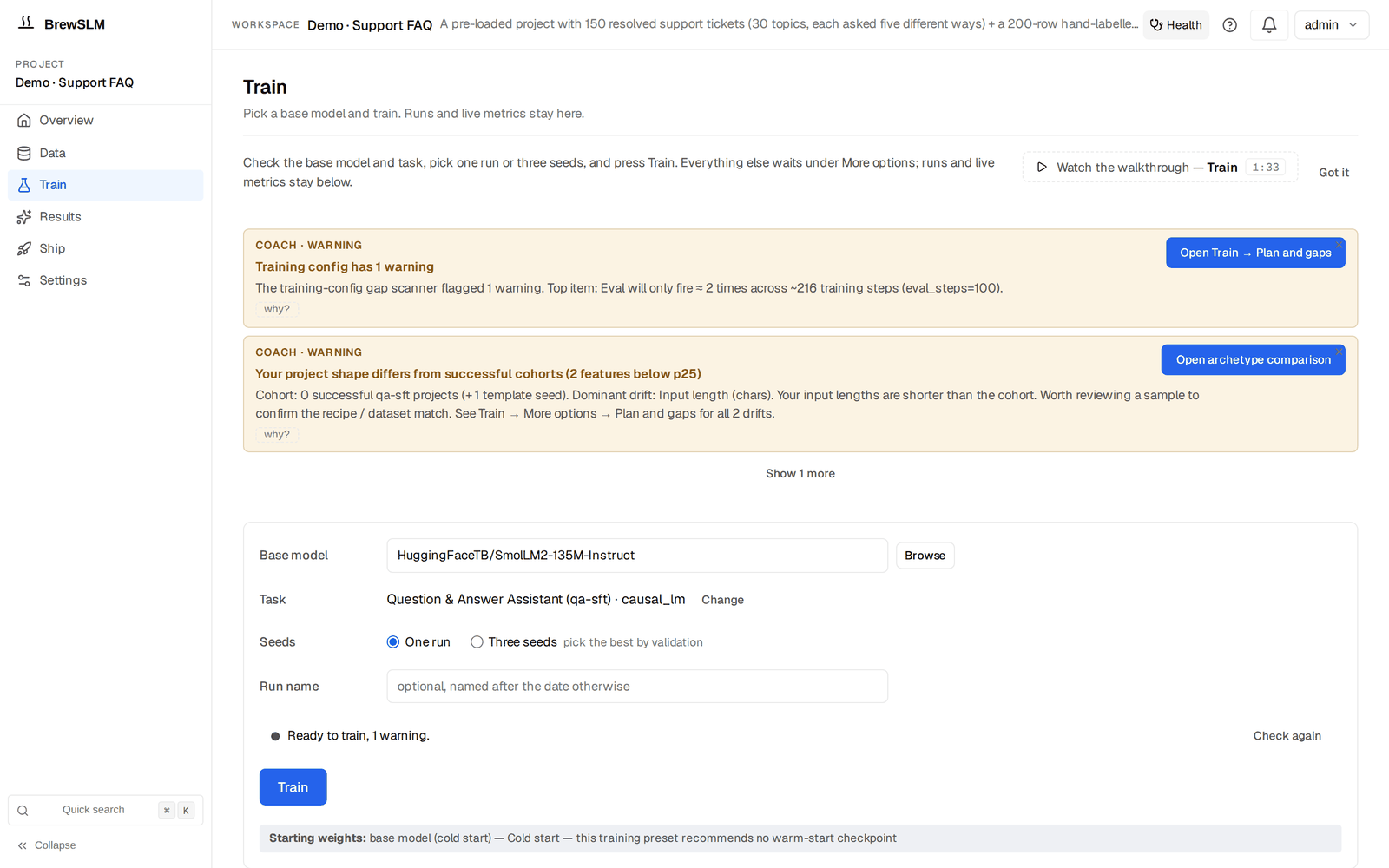
Task: Collapse the sidebar
Action: 47,845
